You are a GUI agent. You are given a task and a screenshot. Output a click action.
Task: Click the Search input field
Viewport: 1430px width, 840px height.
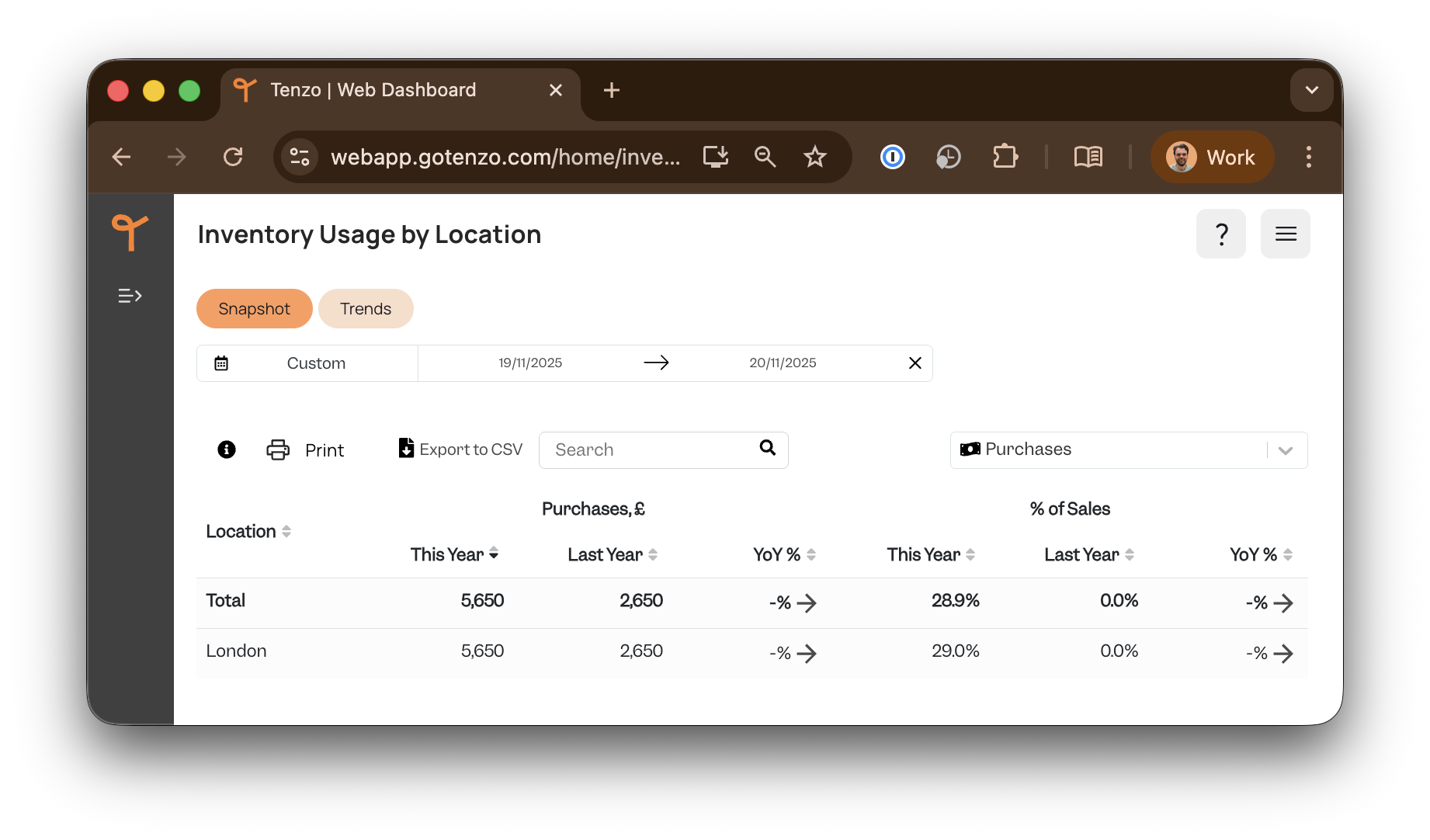[x=664, y=450]
